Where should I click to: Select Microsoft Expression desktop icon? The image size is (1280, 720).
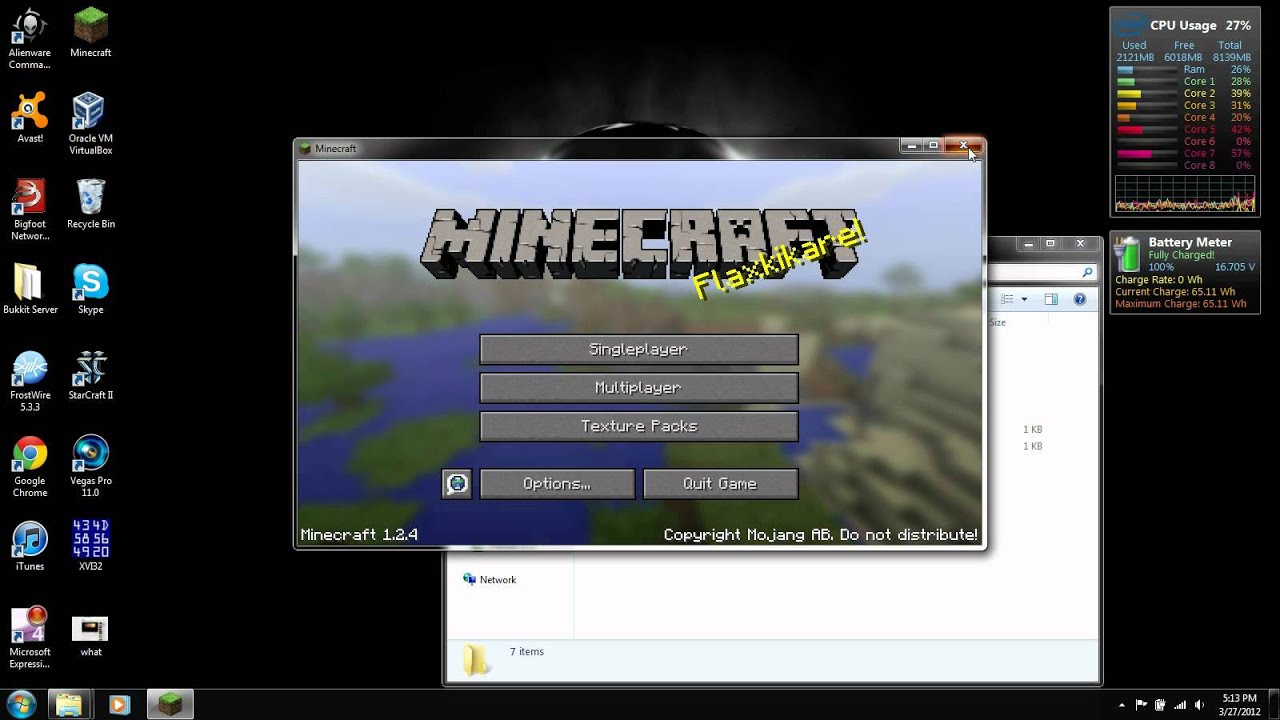click(30, 638)
